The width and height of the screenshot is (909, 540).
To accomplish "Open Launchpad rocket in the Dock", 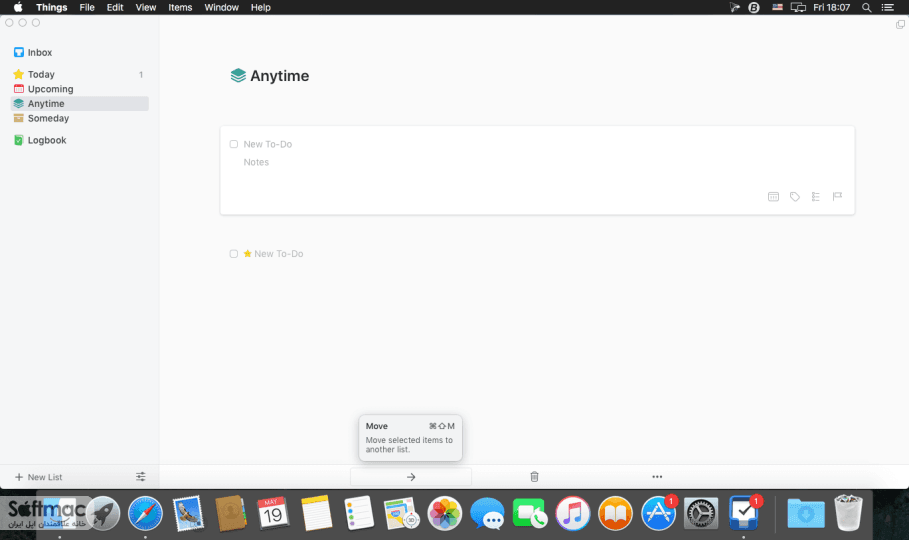I will point(103,513).
